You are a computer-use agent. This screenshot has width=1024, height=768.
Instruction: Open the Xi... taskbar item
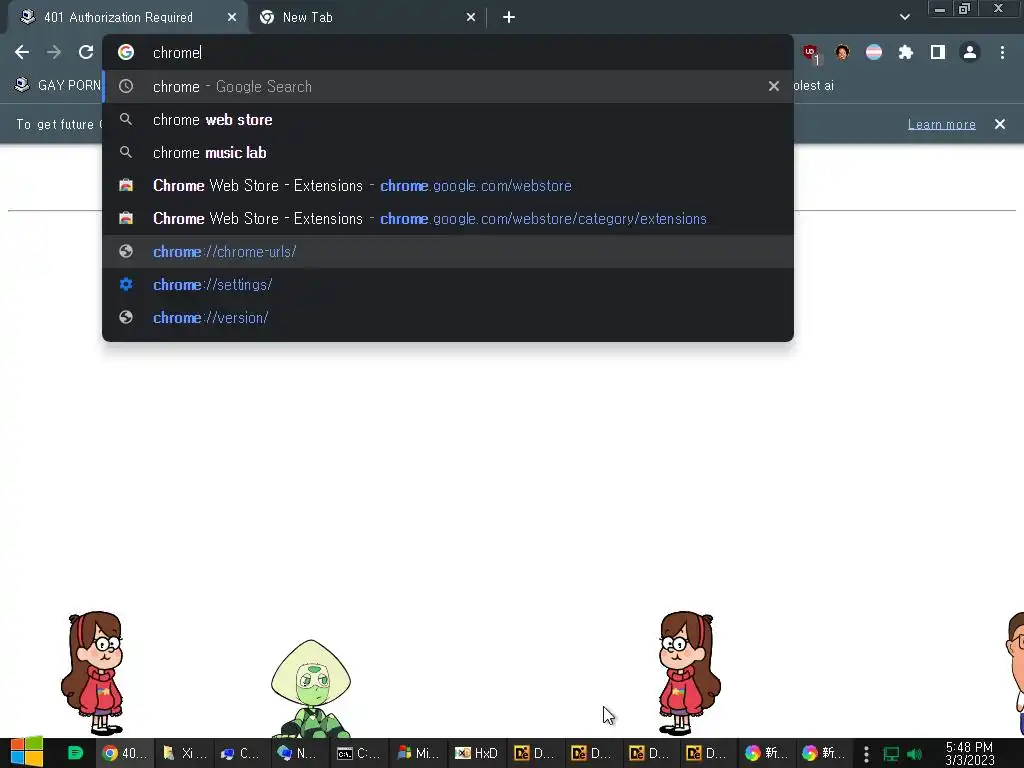pos(184,753)
